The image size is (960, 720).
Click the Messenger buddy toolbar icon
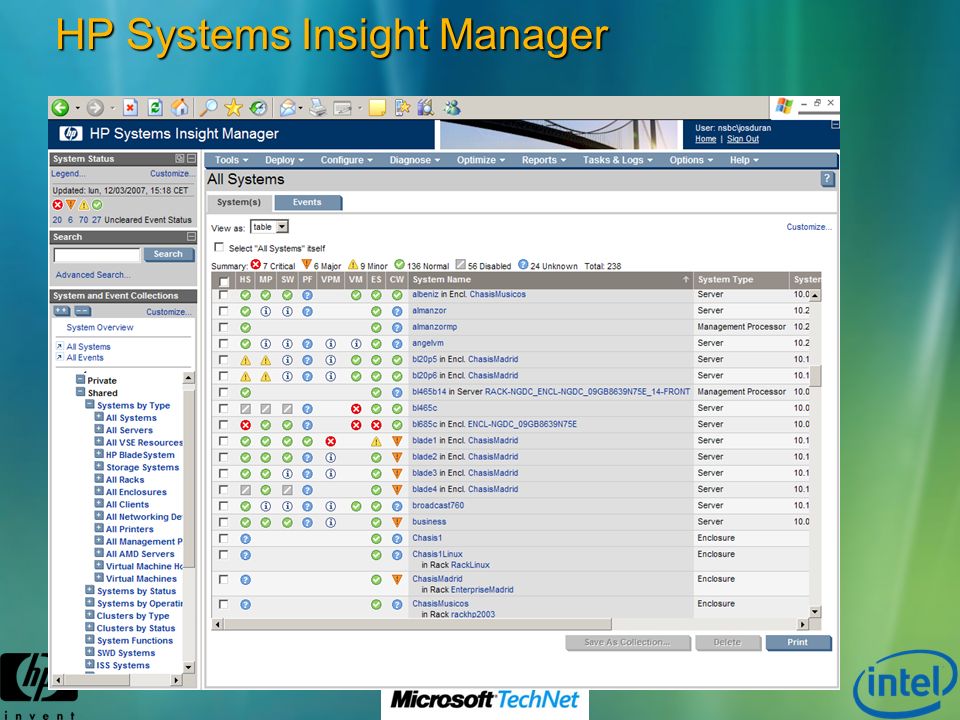click(x=452, y=108)
